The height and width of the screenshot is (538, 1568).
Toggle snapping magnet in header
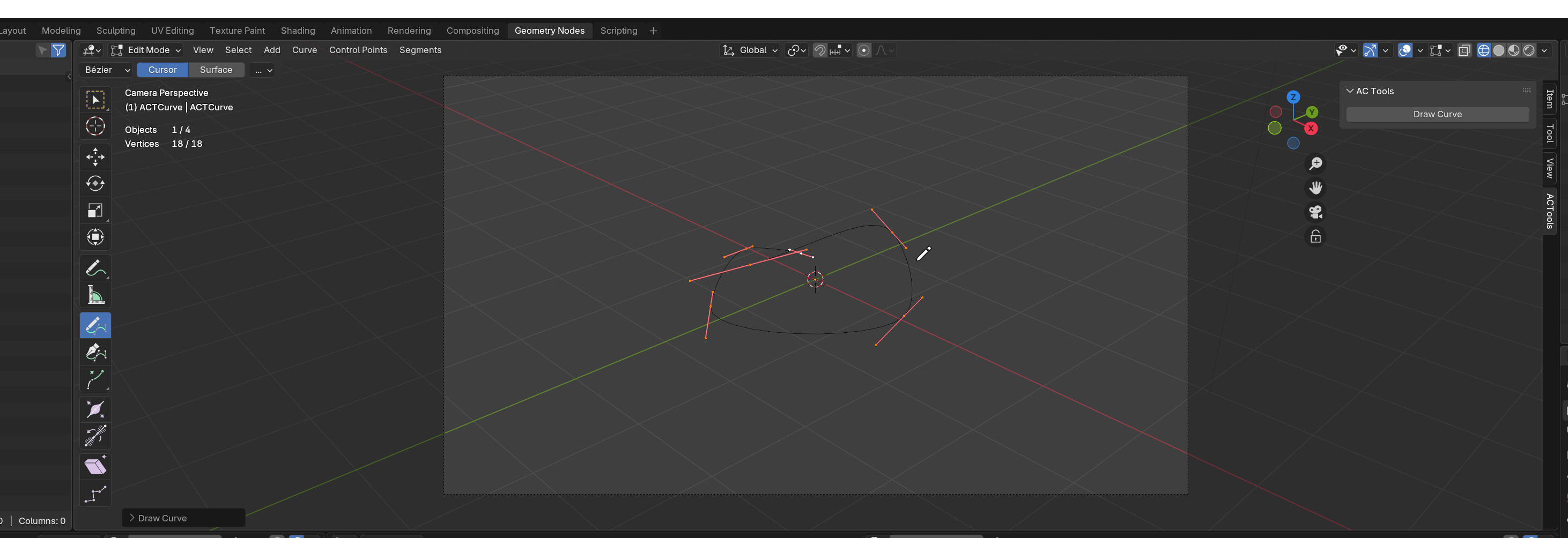coord(820,50)
